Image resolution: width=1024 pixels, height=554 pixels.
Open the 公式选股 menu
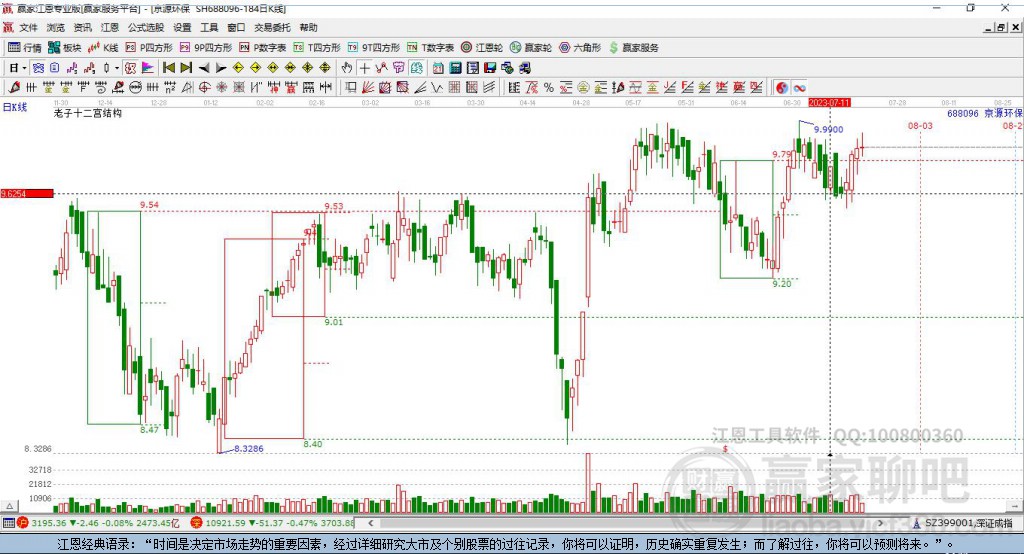[x=146, y=27]
